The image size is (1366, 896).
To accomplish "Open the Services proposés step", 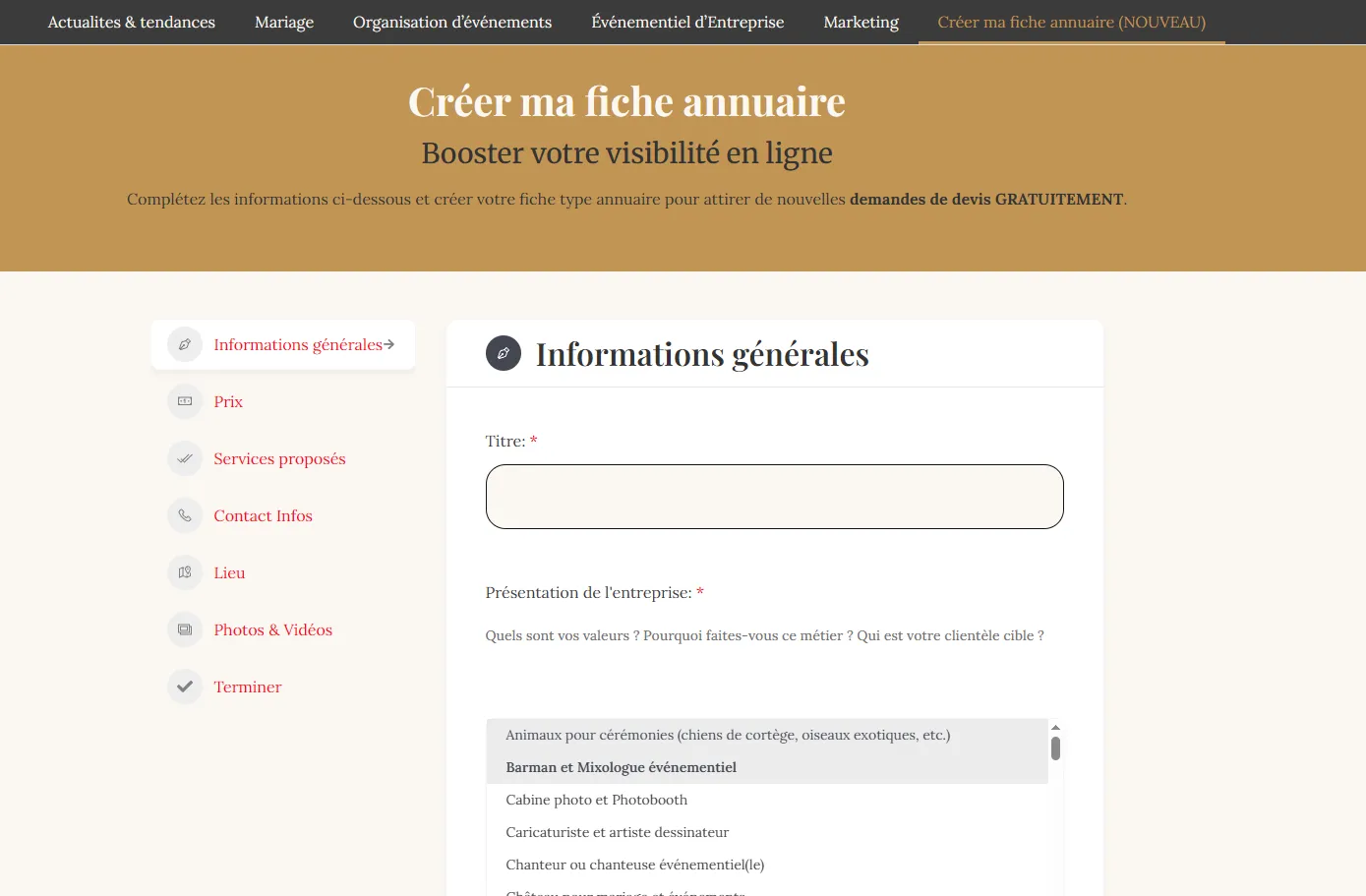I will click(x=279, y=458).
